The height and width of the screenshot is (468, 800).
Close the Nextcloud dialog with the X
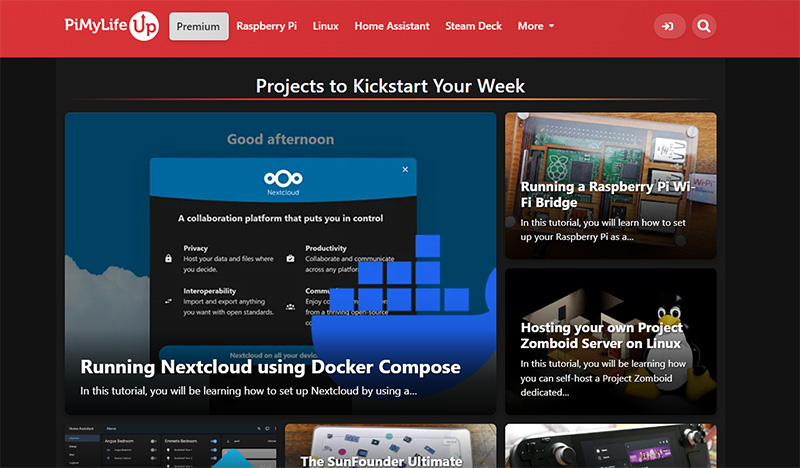(x=405, y=169)
